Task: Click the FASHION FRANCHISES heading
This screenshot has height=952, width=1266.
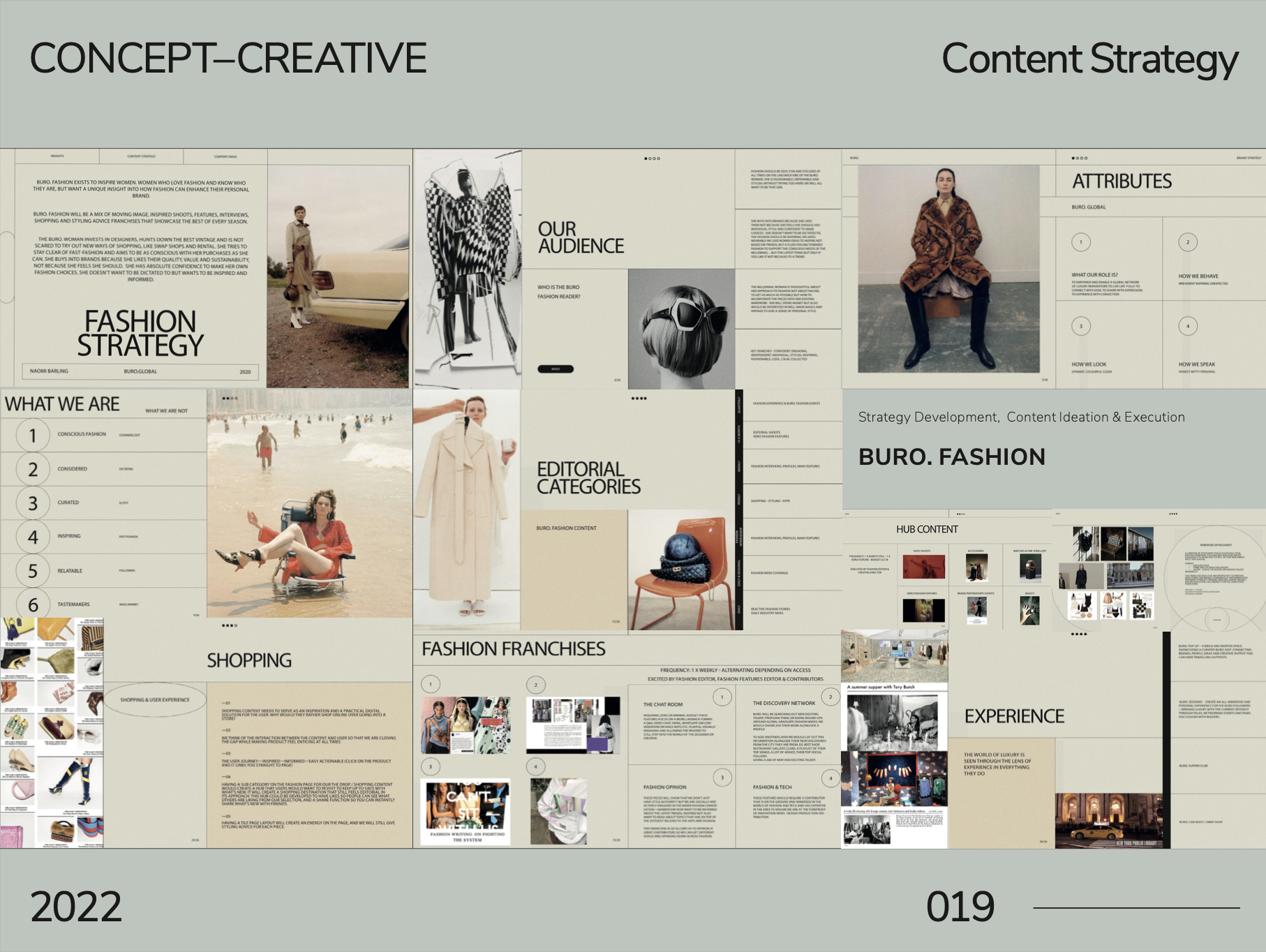Action: pos(514,649)
